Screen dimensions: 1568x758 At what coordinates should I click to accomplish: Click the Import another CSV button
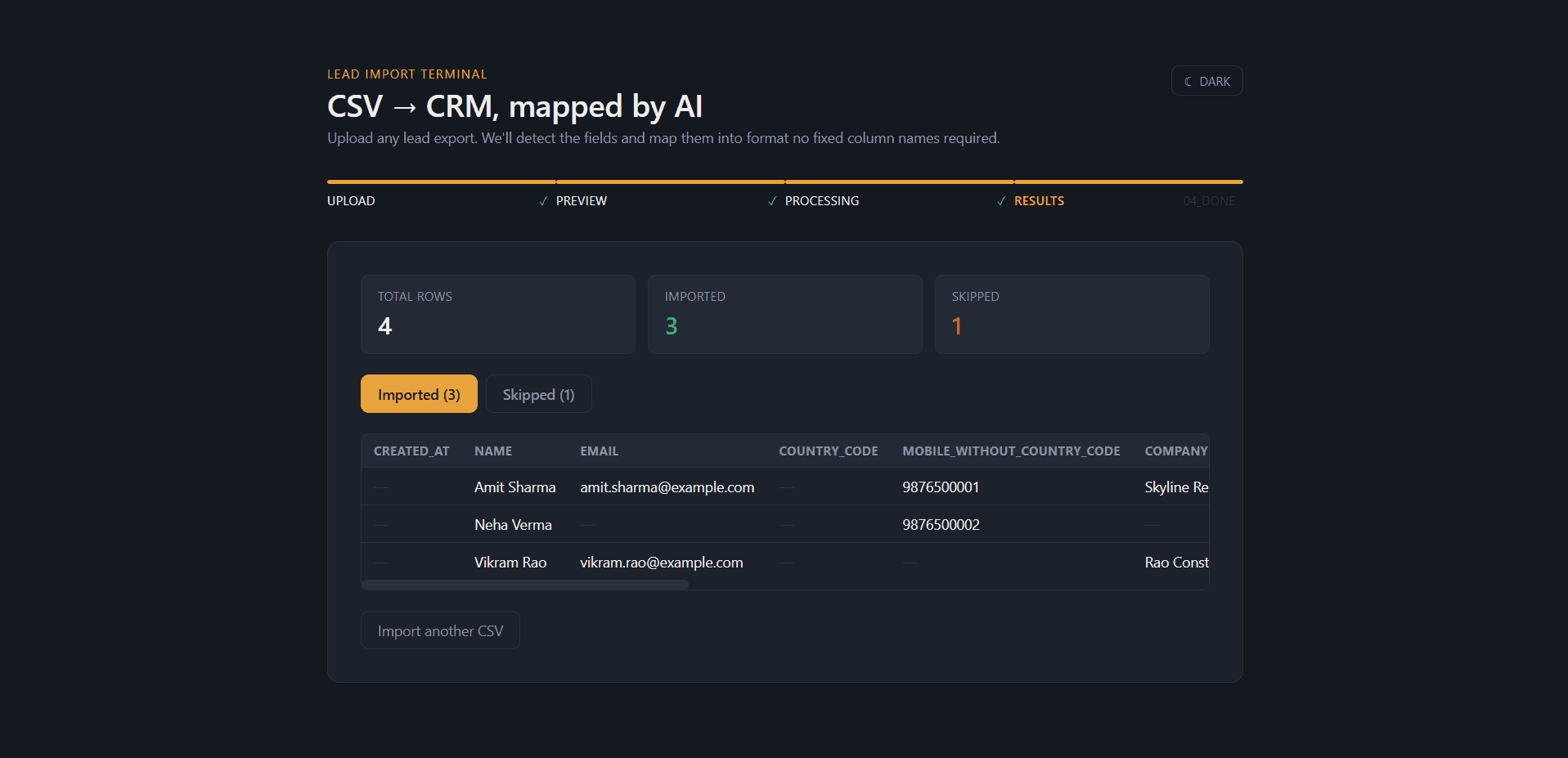440,630
